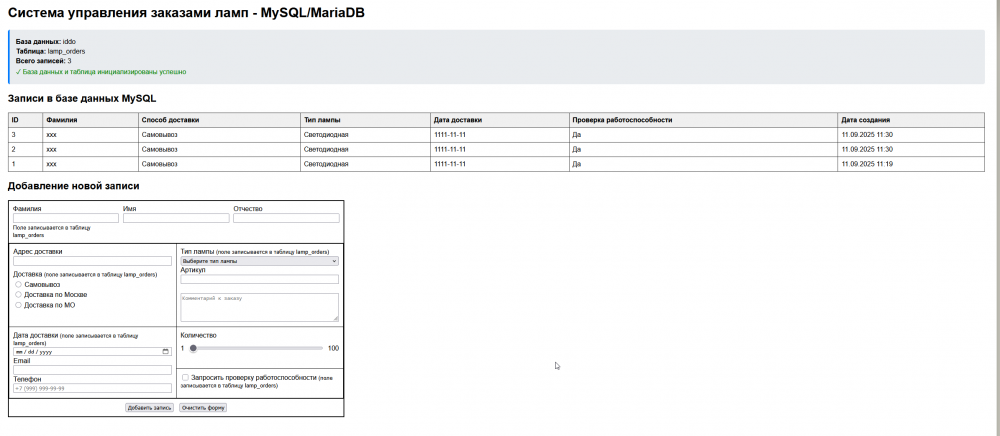1000x436 pixels.
Task: Focus the Фамилия input field
Action: coord(66,218)
